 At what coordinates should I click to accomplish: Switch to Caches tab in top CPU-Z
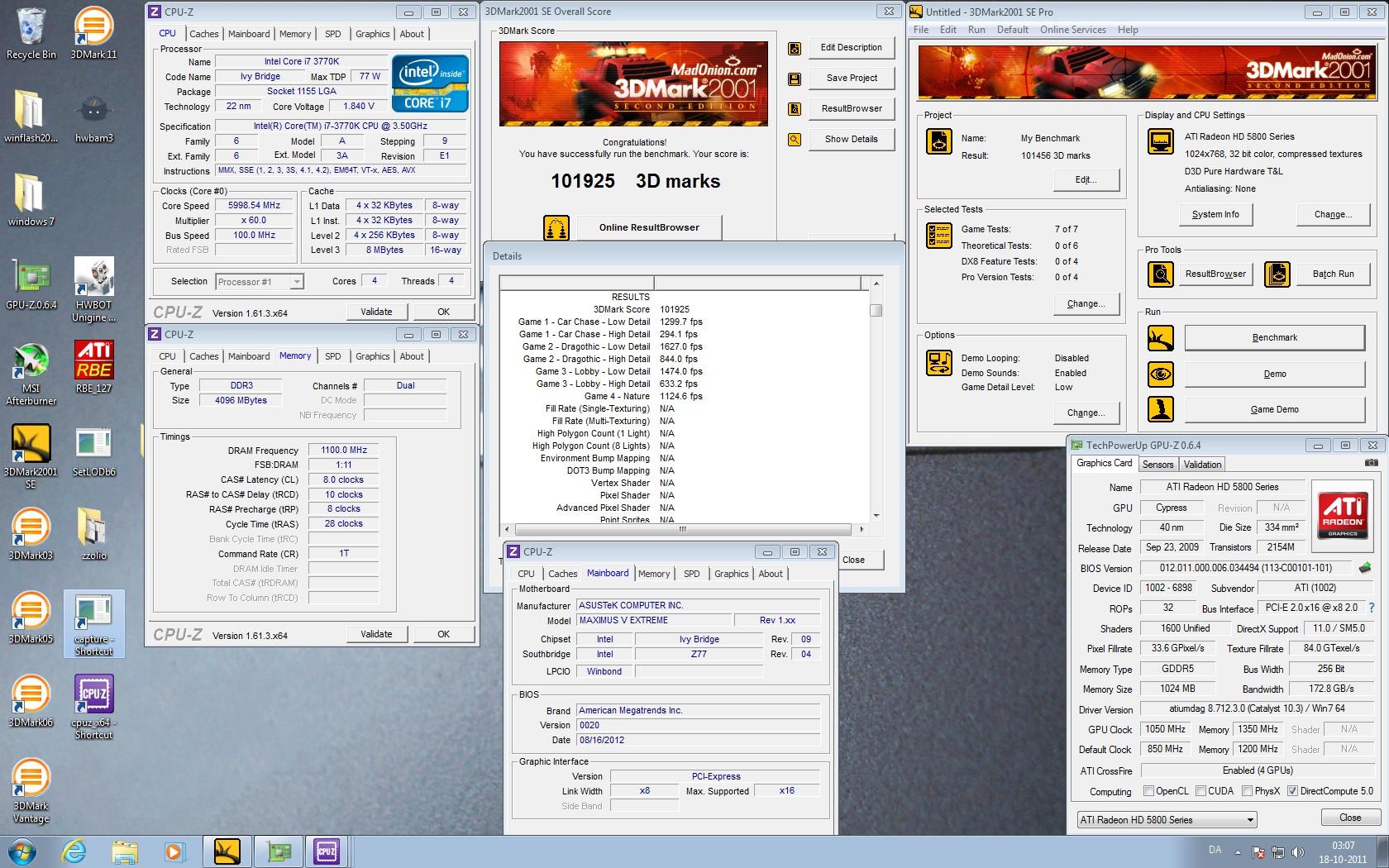(203, 34)
